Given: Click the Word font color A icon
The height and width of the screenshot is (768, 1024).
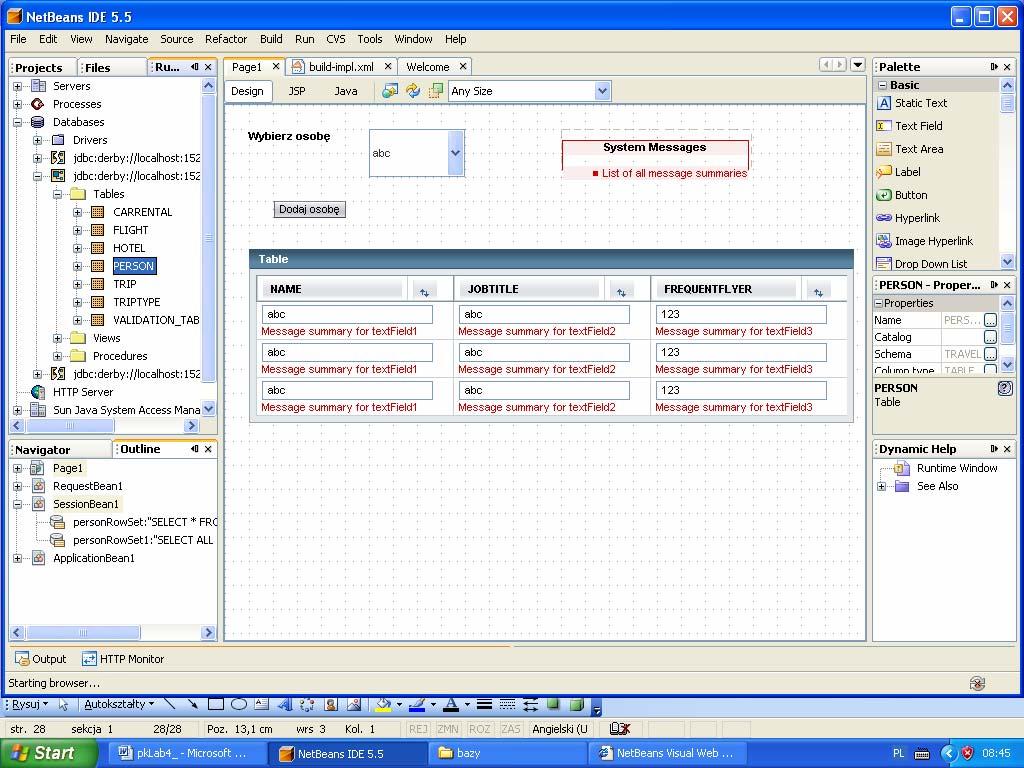Looking at the screenshot, I should click(x=451, y=704).
